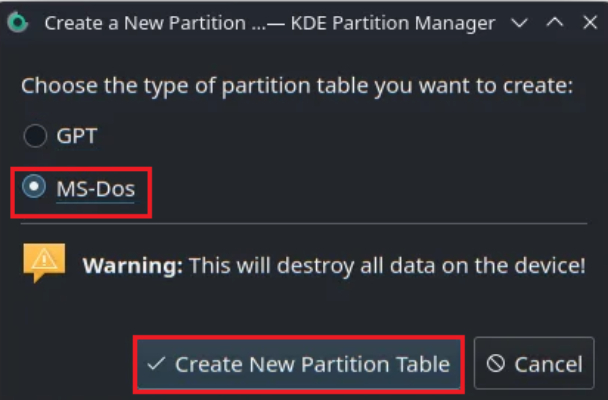Click the yellow warning triangle icon

(x=44, y=262)
